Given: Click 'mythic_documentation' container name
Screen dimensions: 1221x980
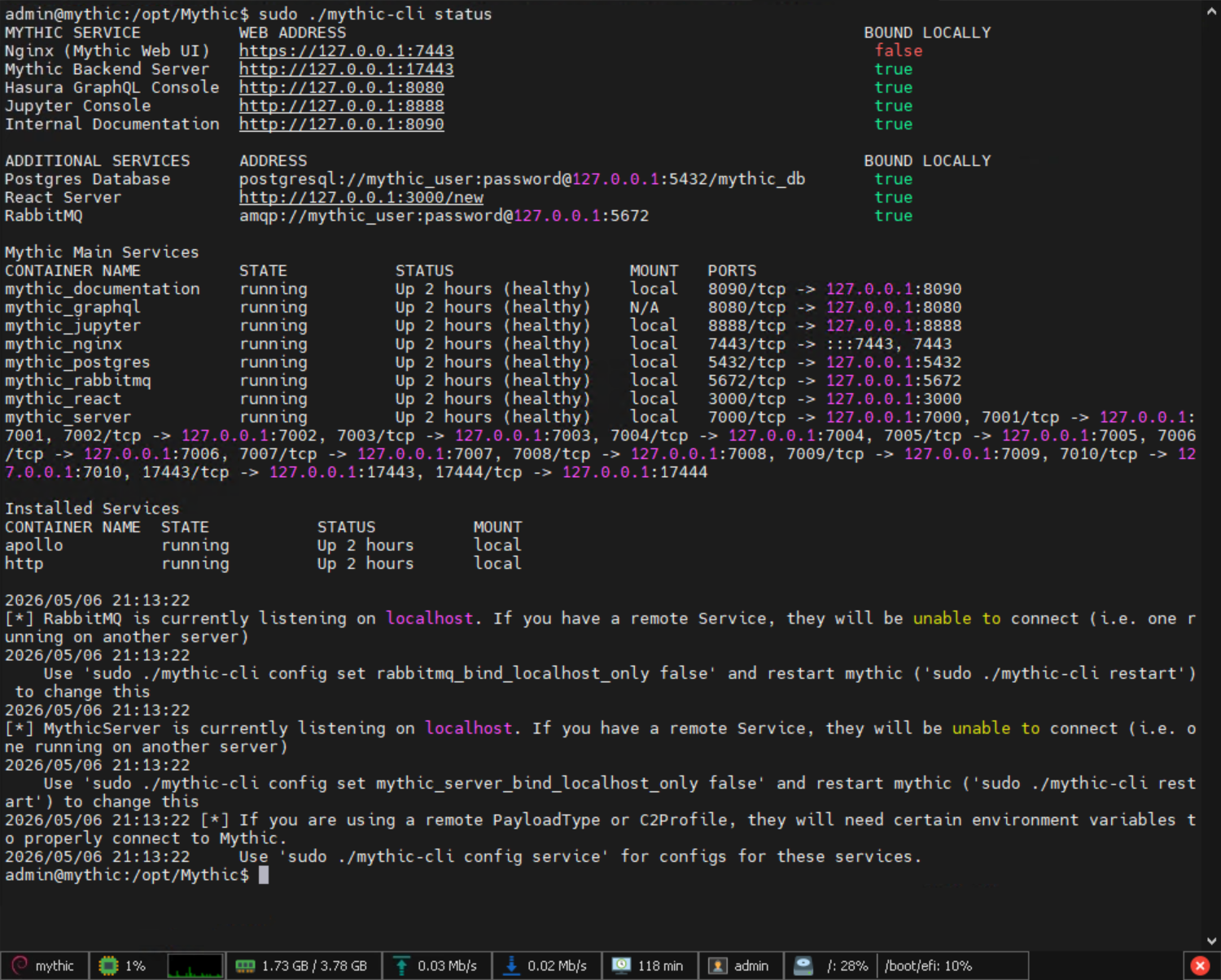Looking at the screenshot, I should point(102,289).
